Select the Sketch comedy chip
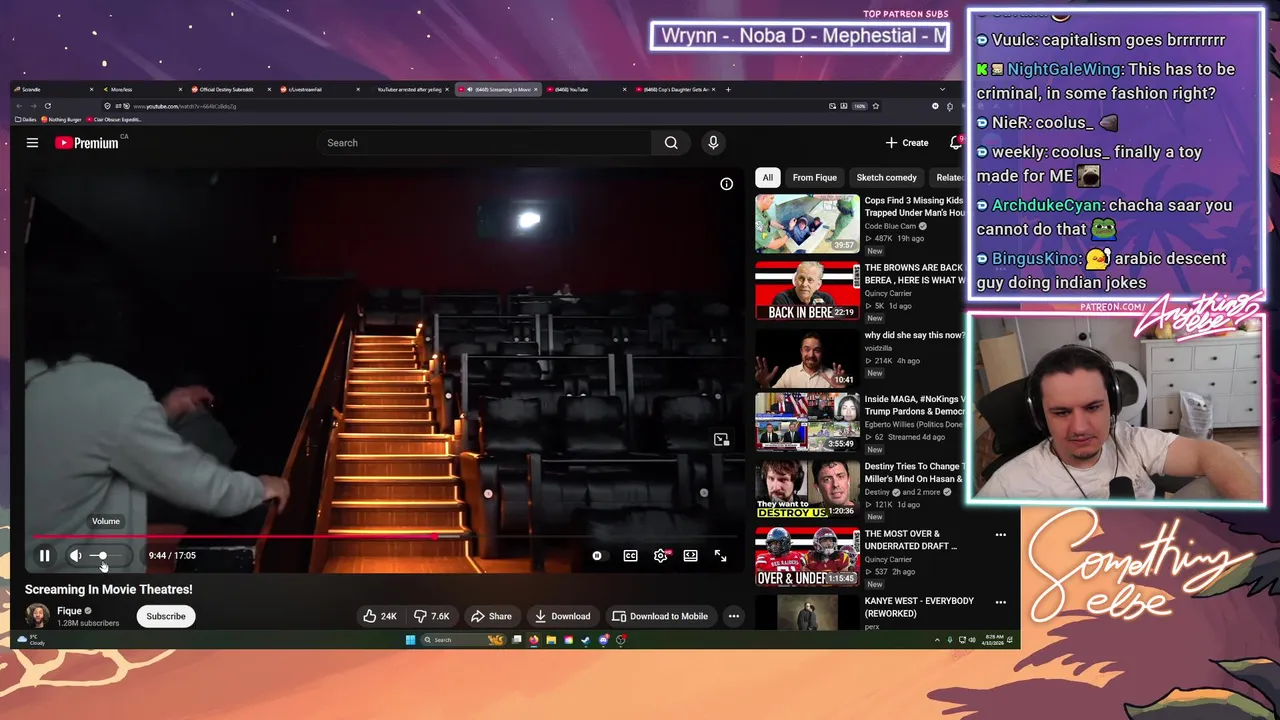 click(886, 177)
